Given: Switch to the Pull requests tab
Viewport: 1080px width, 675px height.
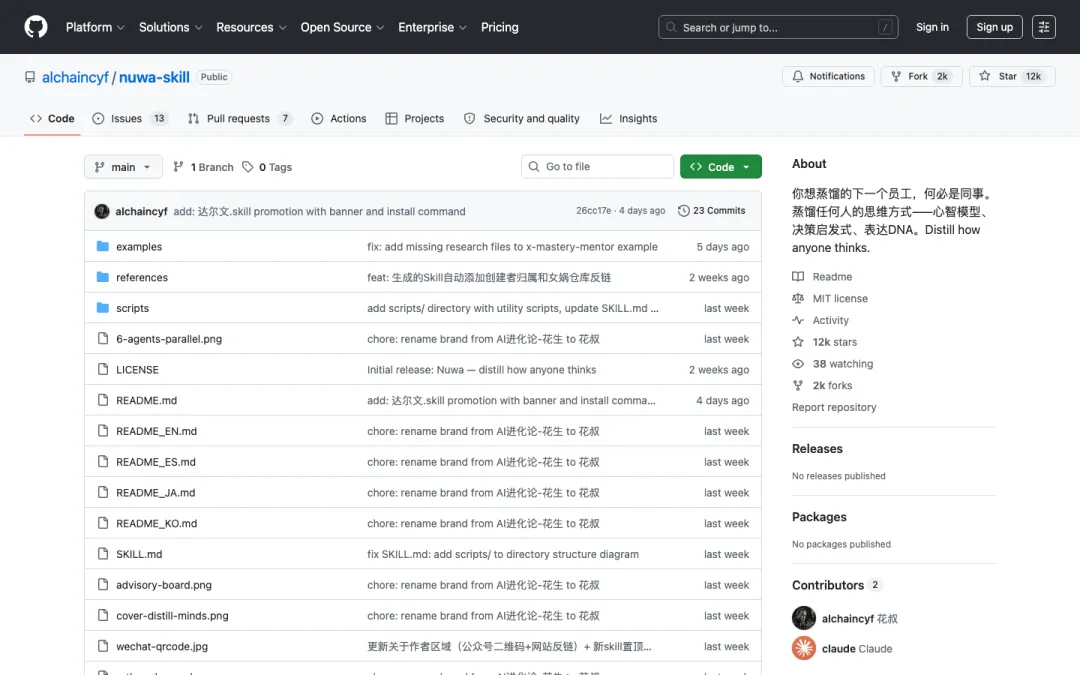Looking at the screenshot, I should 239,118.
